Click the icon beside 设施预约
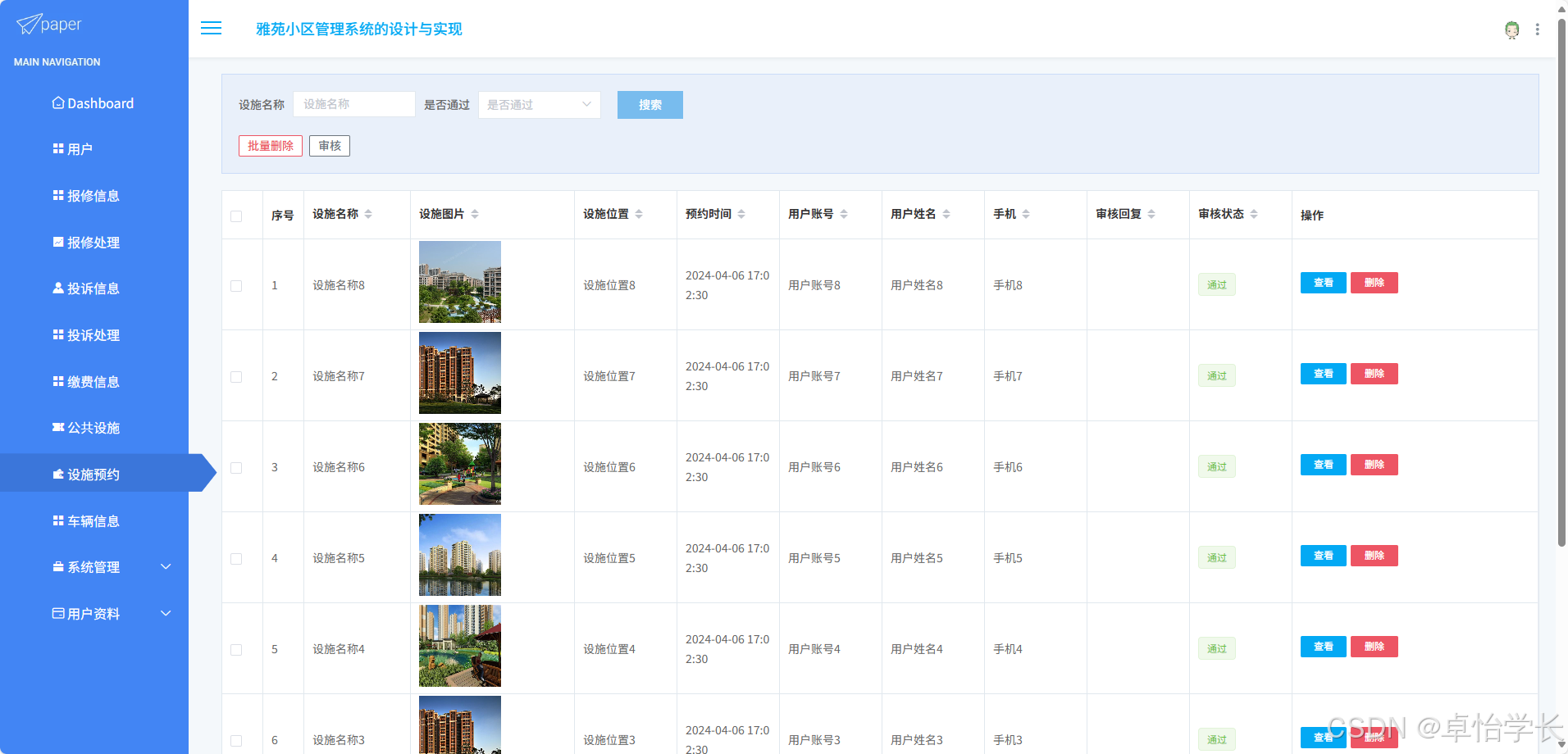This screenshot has width=1568, height=754. 58,475
